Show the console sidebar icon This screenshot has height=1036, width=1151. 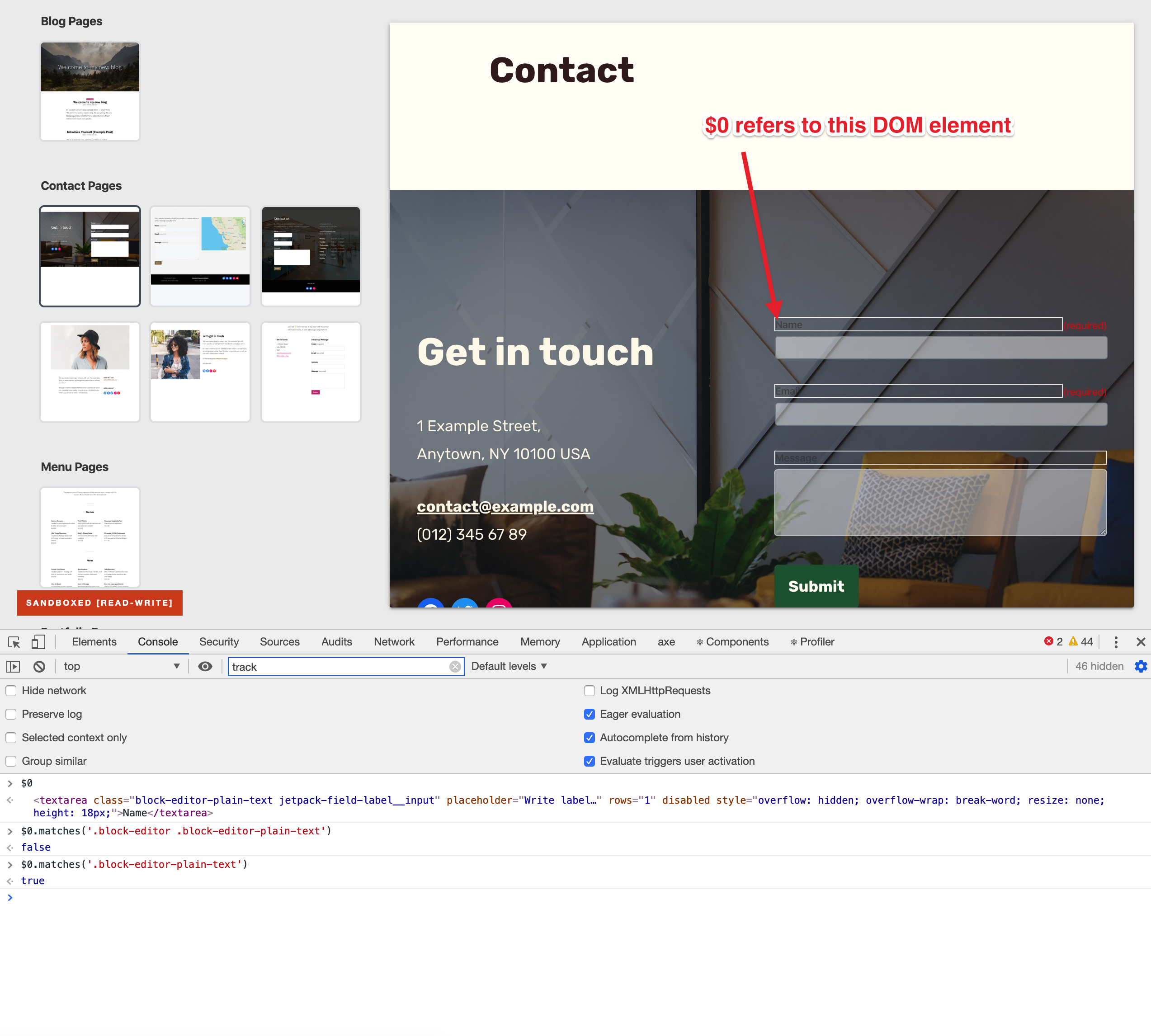click(x=13, y=667)
